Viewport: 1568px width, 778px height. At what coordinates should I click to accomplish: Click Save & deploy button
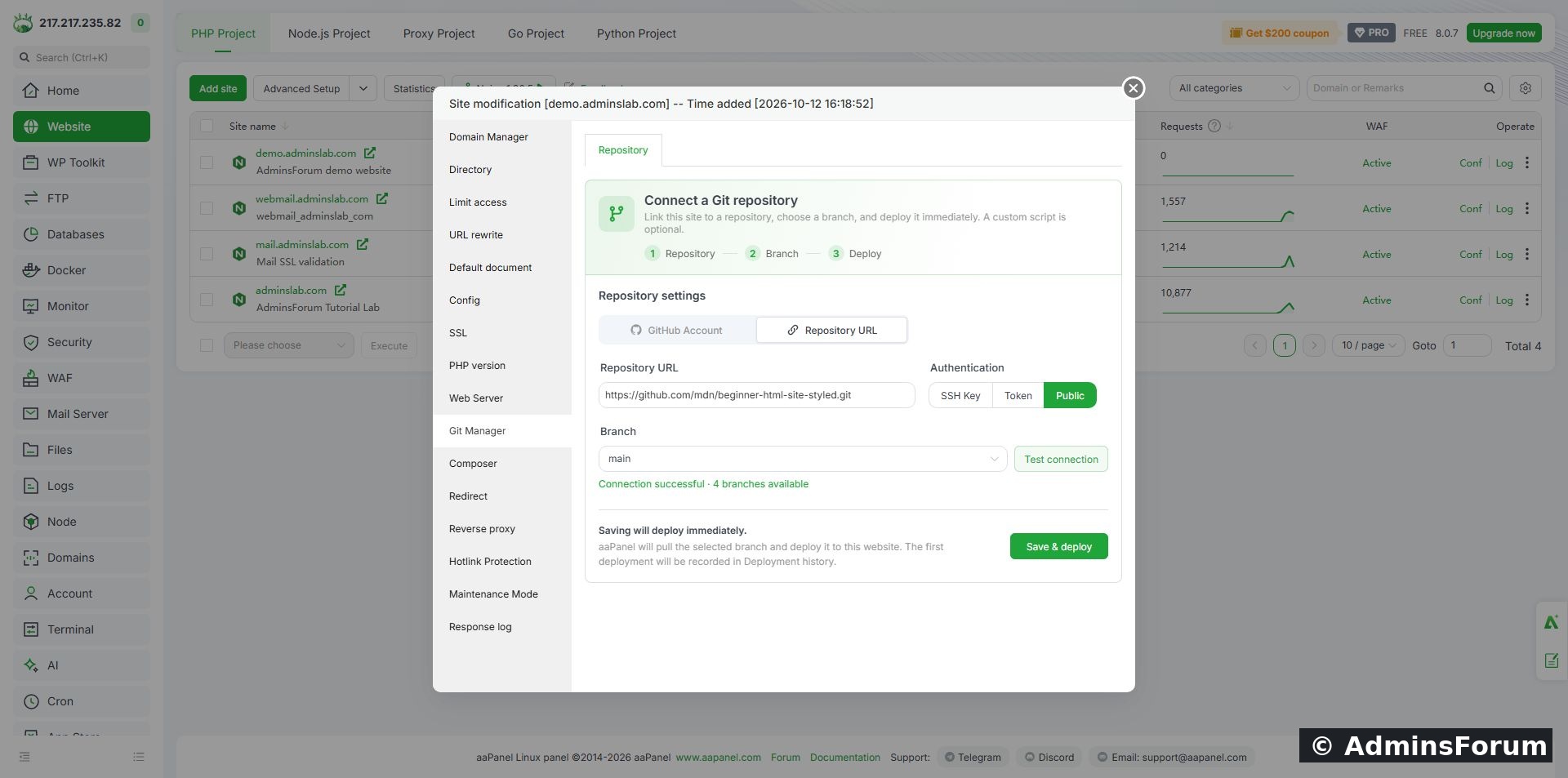1058,546
